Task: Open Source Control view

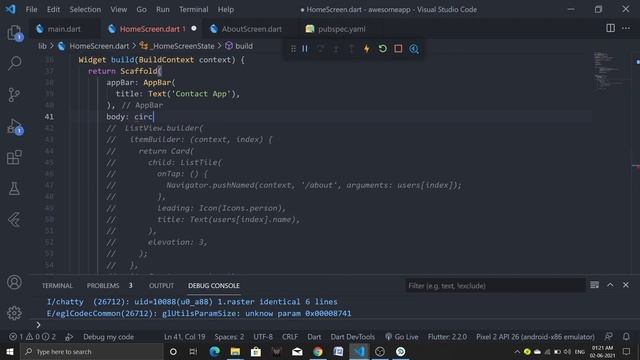Action: 14,95
